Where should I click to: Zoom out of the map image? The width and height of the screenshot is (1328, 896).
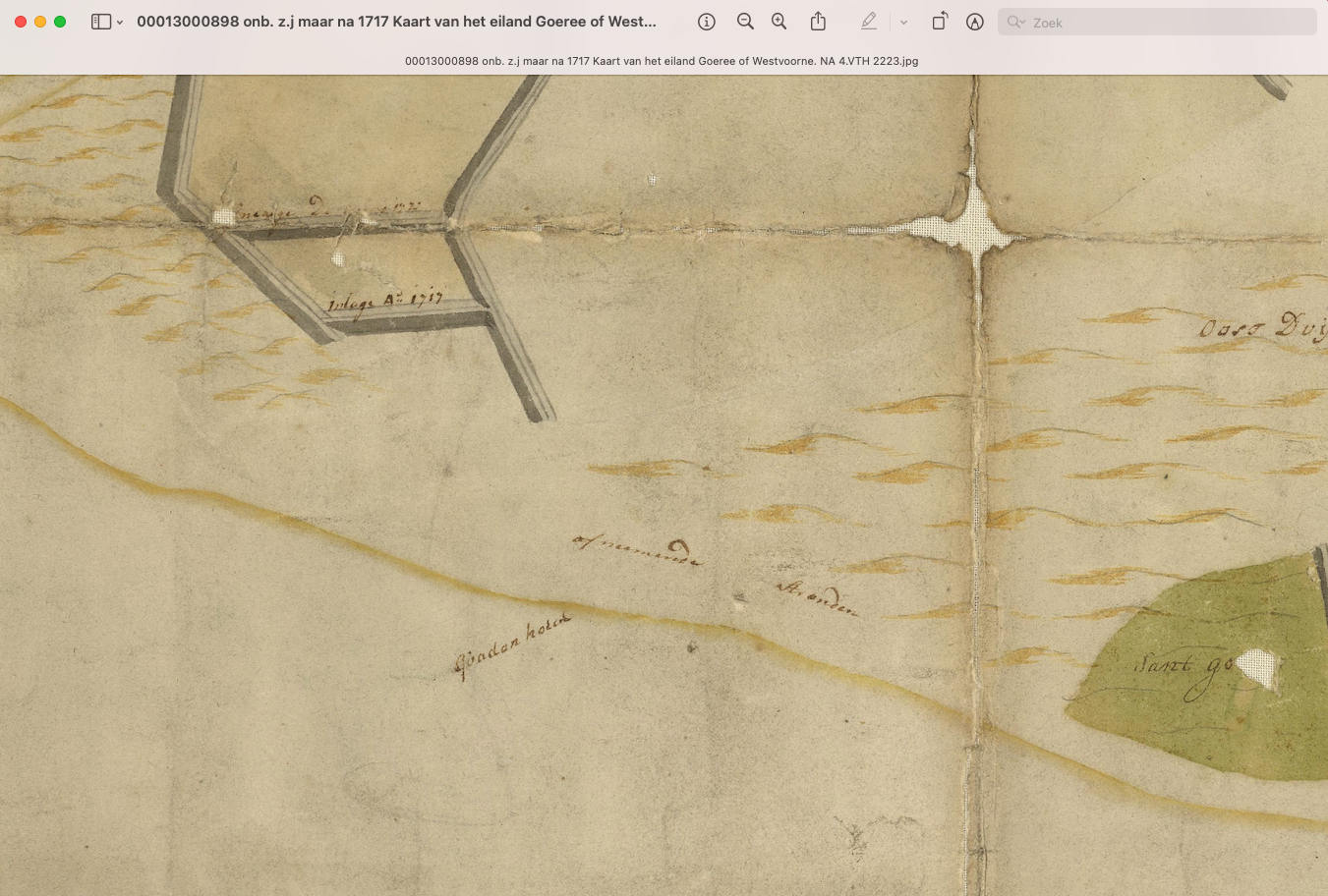point(745,22)
